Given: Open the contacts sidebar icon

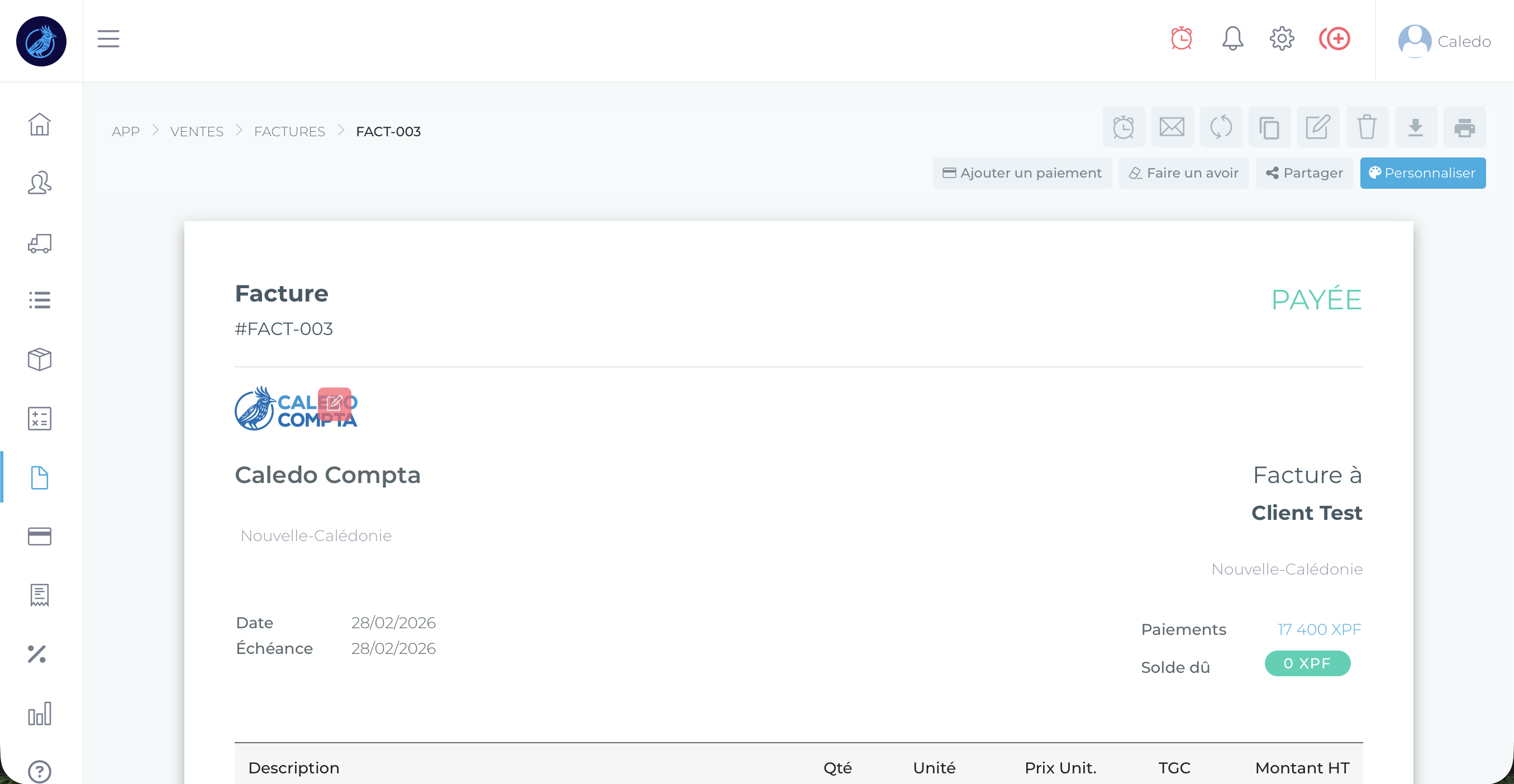Looking at the screenshot, I should click(x=39, y=183).
